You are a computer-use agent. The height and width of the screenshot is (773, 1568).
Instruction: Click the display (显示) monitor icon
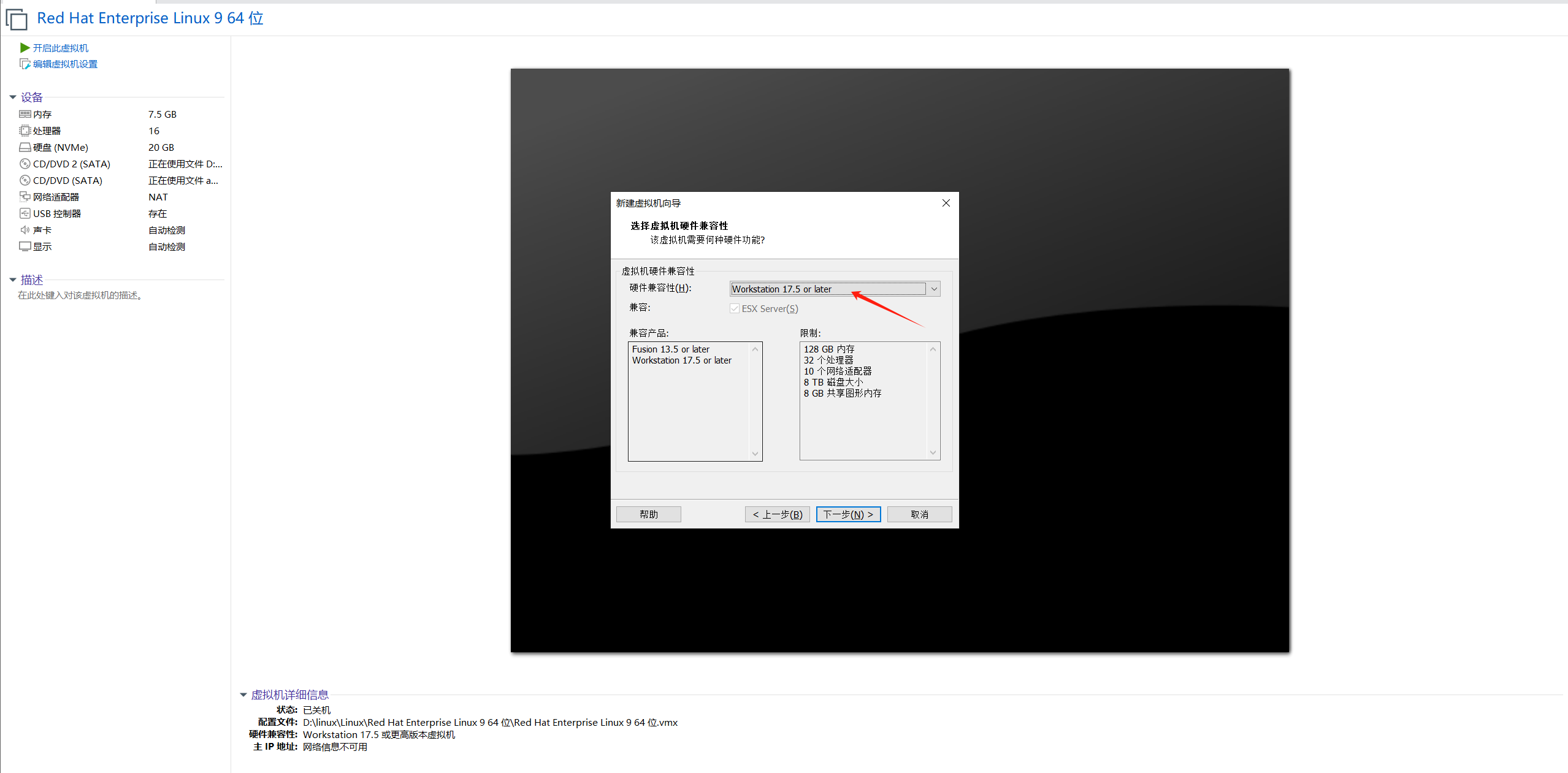point(25,246)
